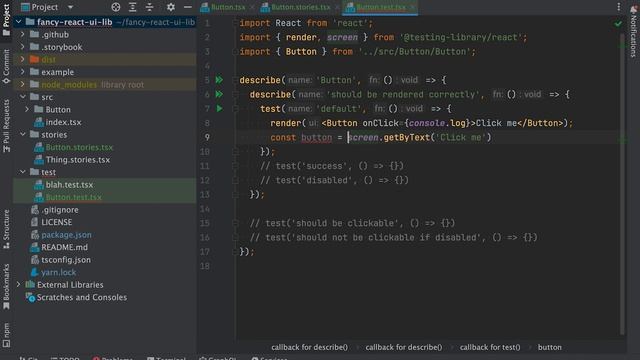Click the underlined 'button' variable on line 9
640x360 pixels.
pyautogui.click(x=316, y=138)
